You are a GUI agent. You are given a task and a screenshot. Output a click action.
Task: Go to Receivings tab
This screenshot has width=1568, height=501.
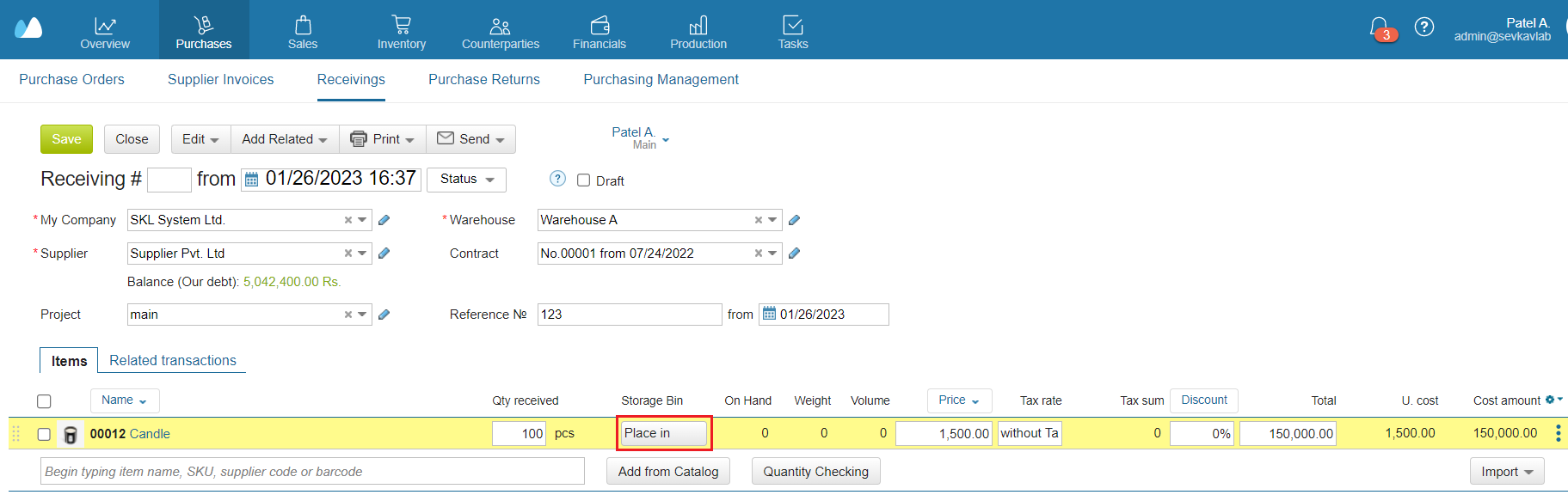pos(351,80)
